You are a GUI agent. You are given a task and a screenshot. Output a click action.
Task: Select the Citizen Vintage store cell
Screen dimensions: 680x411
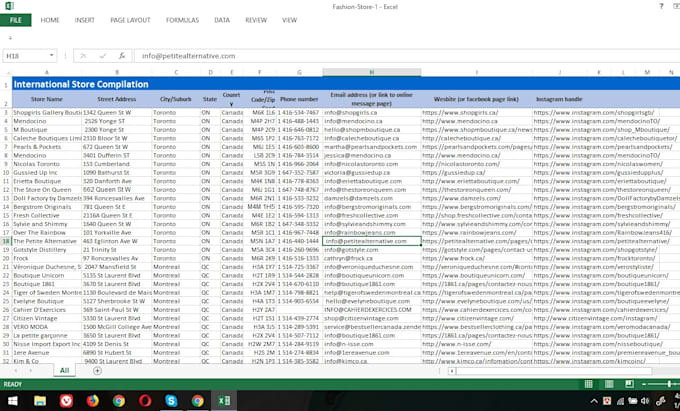click(x=47, y=318)
